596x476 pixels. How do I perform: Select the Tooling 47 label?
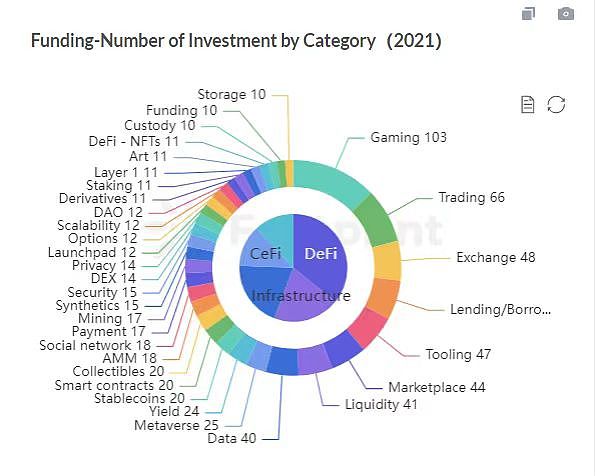tap(458, 354)
